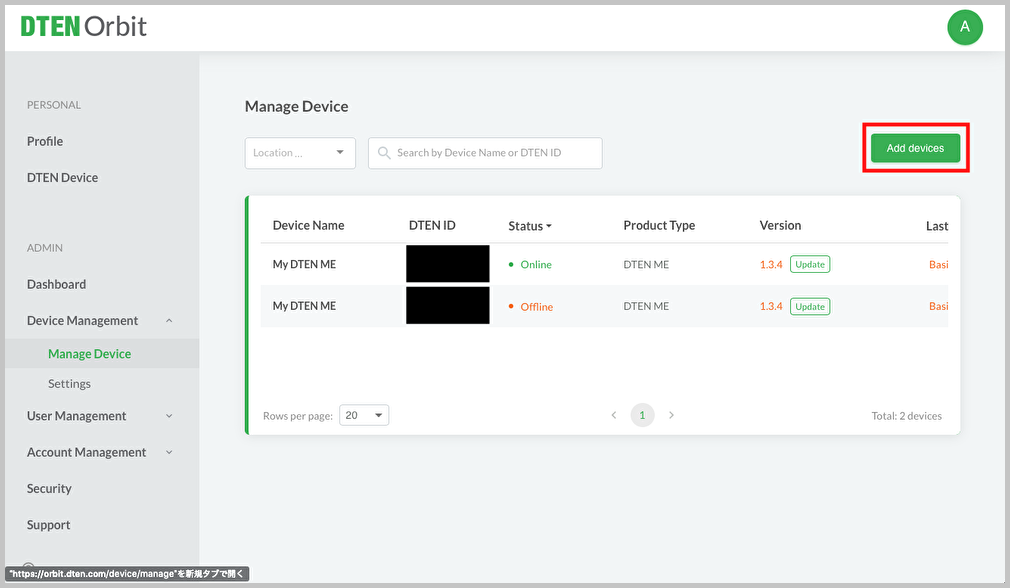Click the search magnifier icon
This screenshot has height=588, width=1010.
pyautogui.click(x=384, y=153)
